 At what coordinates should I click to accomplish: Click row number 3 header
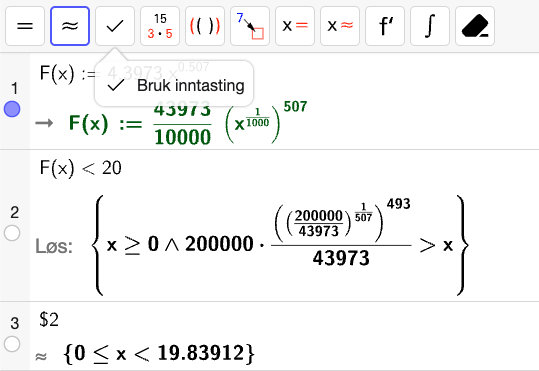click(x=14, y=323)
